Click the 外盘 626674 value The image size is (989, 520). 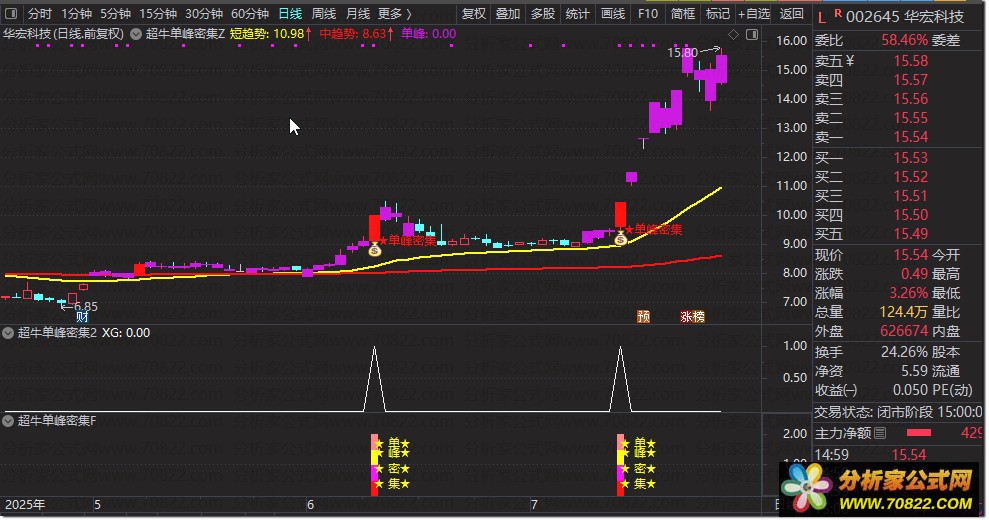[904, 331]
